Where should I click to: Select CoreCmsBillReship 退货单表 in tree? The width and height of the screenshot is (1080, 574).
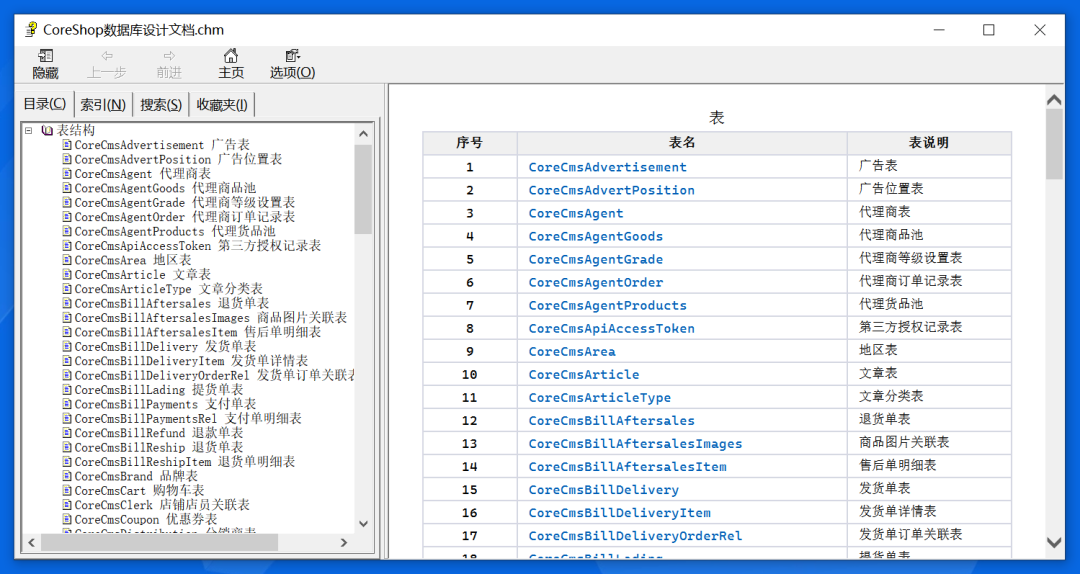coord(159,447)
